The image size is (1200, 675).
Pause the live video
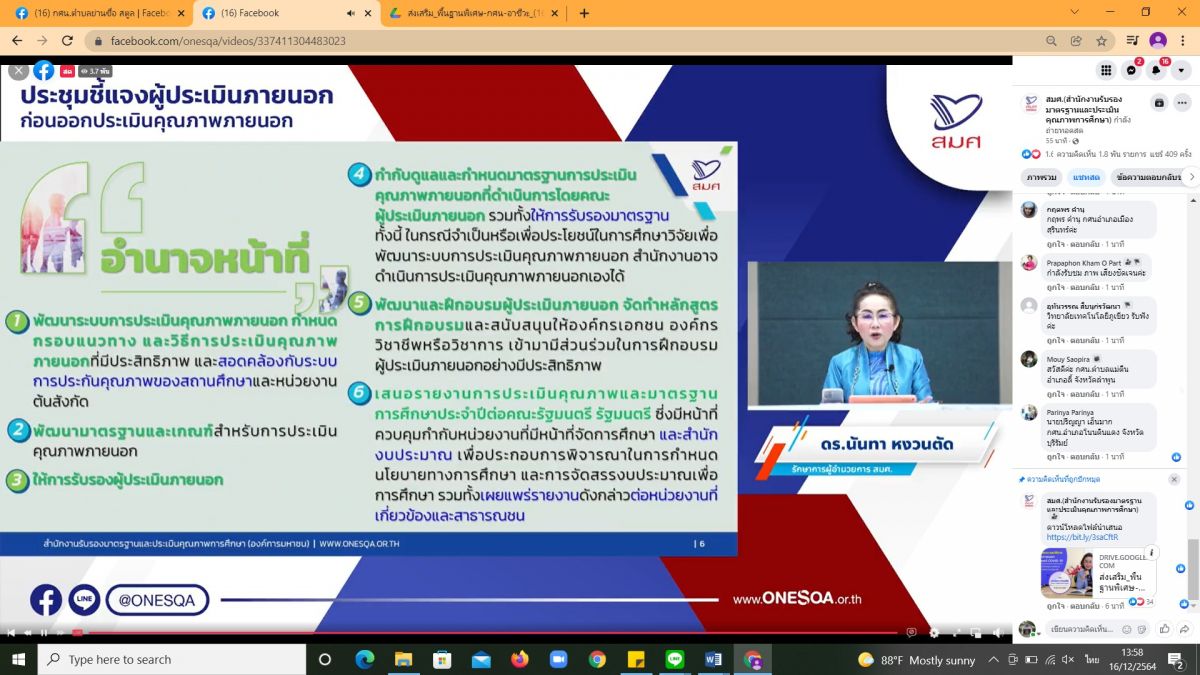pyautogui.click(x=43, y=632)
